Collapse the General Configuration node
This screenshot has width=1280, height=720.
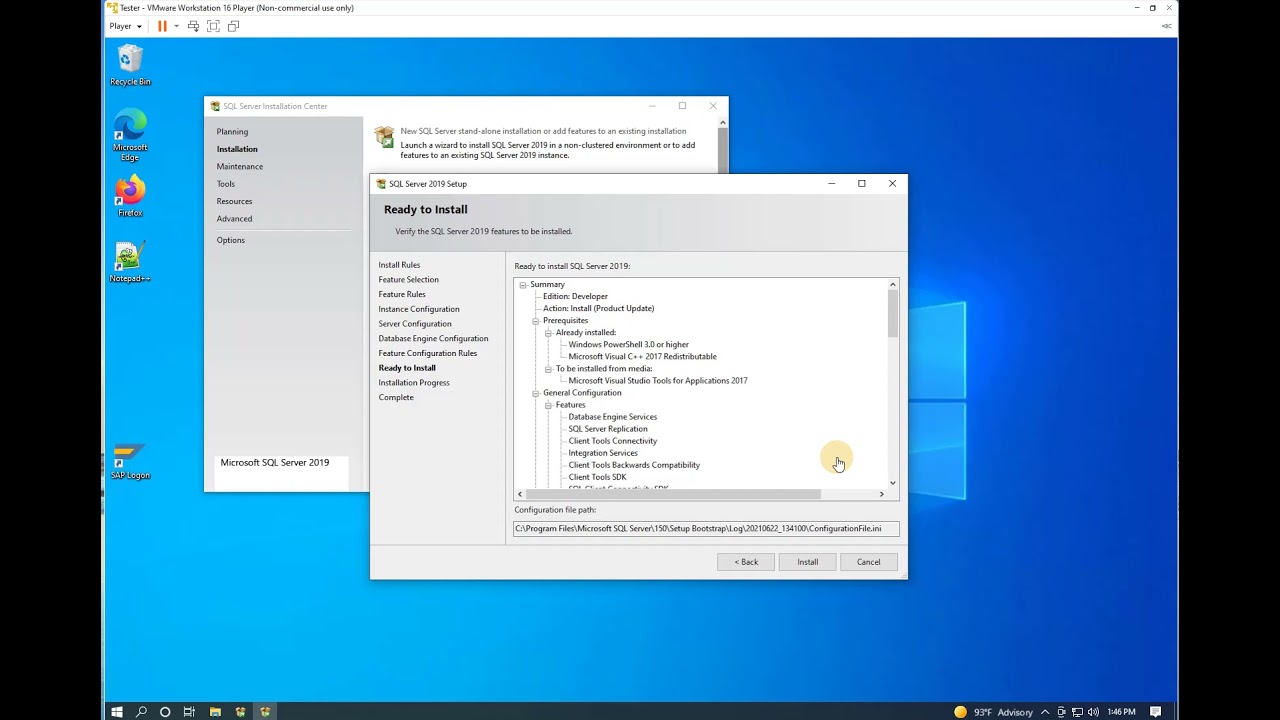click(535, 393)
